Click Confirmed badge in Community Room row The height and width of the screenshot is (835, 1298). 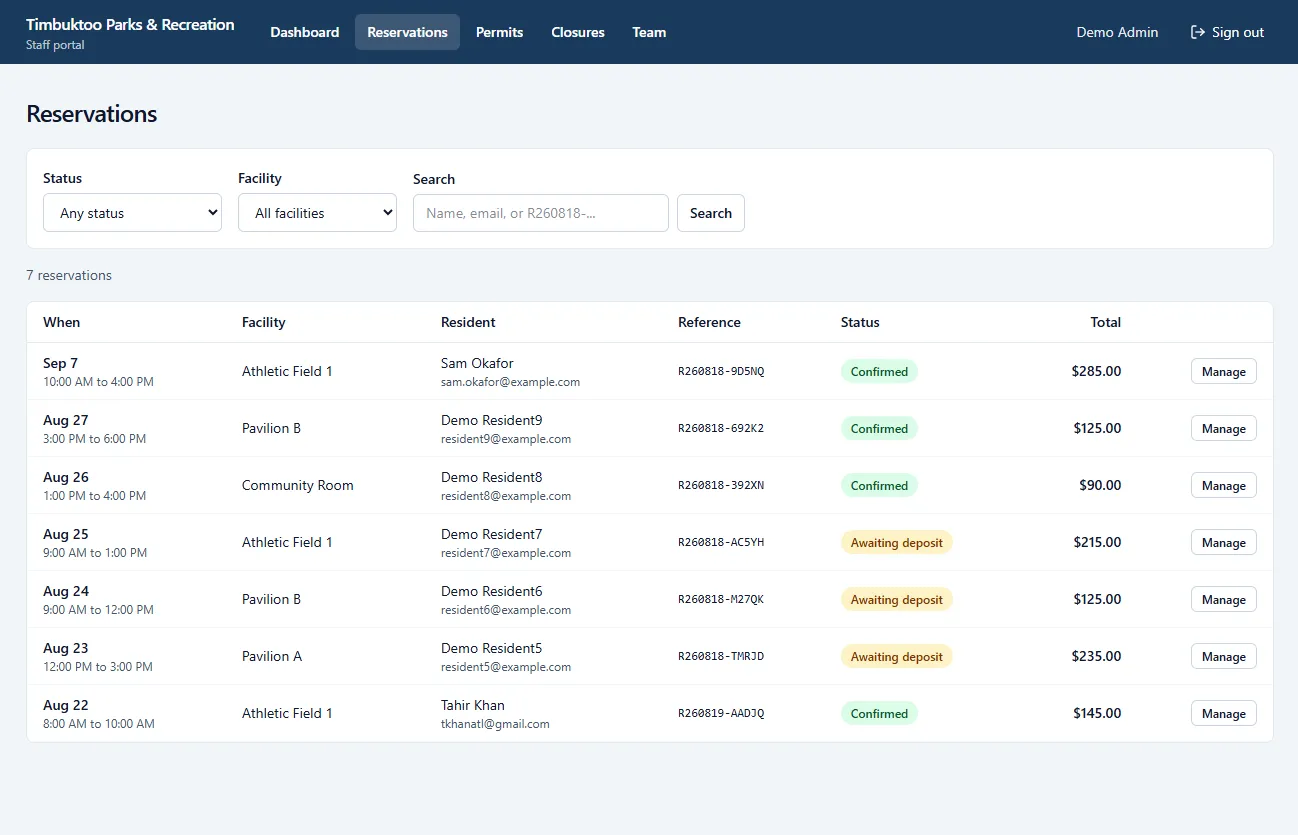879,485
